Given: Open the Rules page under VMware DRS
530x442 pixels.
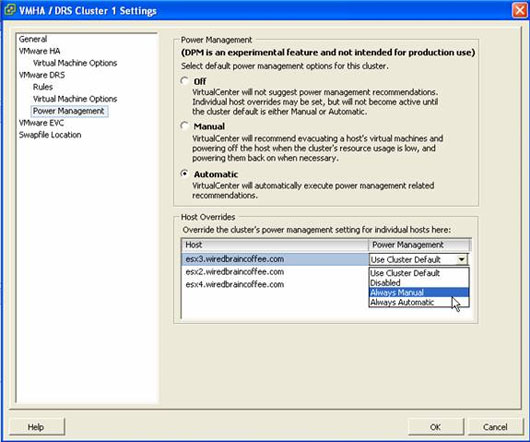Looking at the screenshot, I should (x=43, y=87).
